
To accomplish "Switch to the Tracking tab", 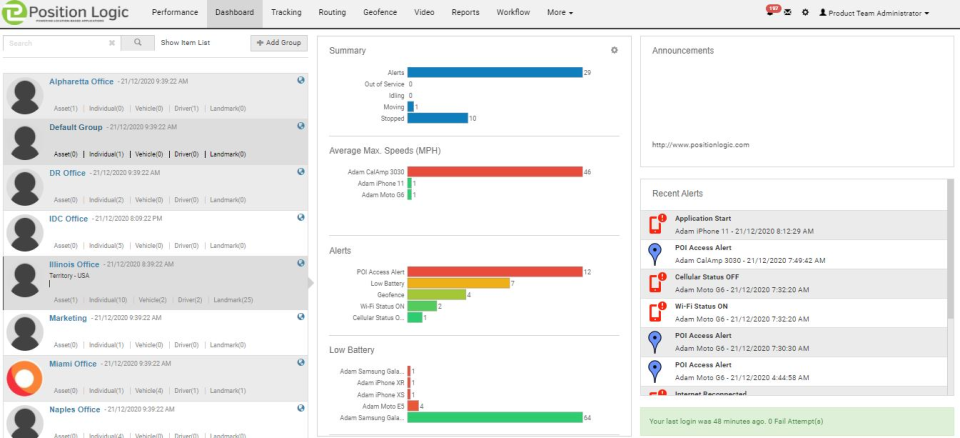I will 286,12.
